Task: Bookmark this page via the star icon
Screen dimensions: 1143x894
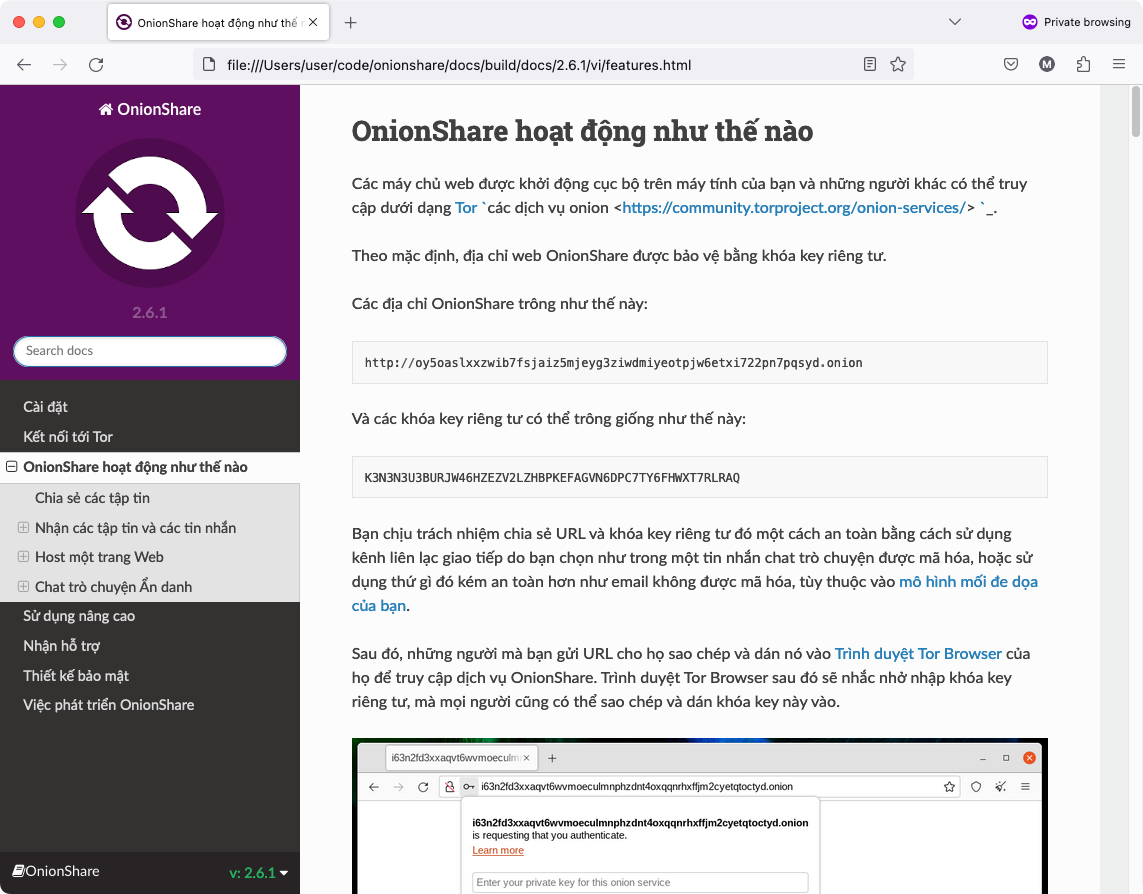Action: (898, 63)
